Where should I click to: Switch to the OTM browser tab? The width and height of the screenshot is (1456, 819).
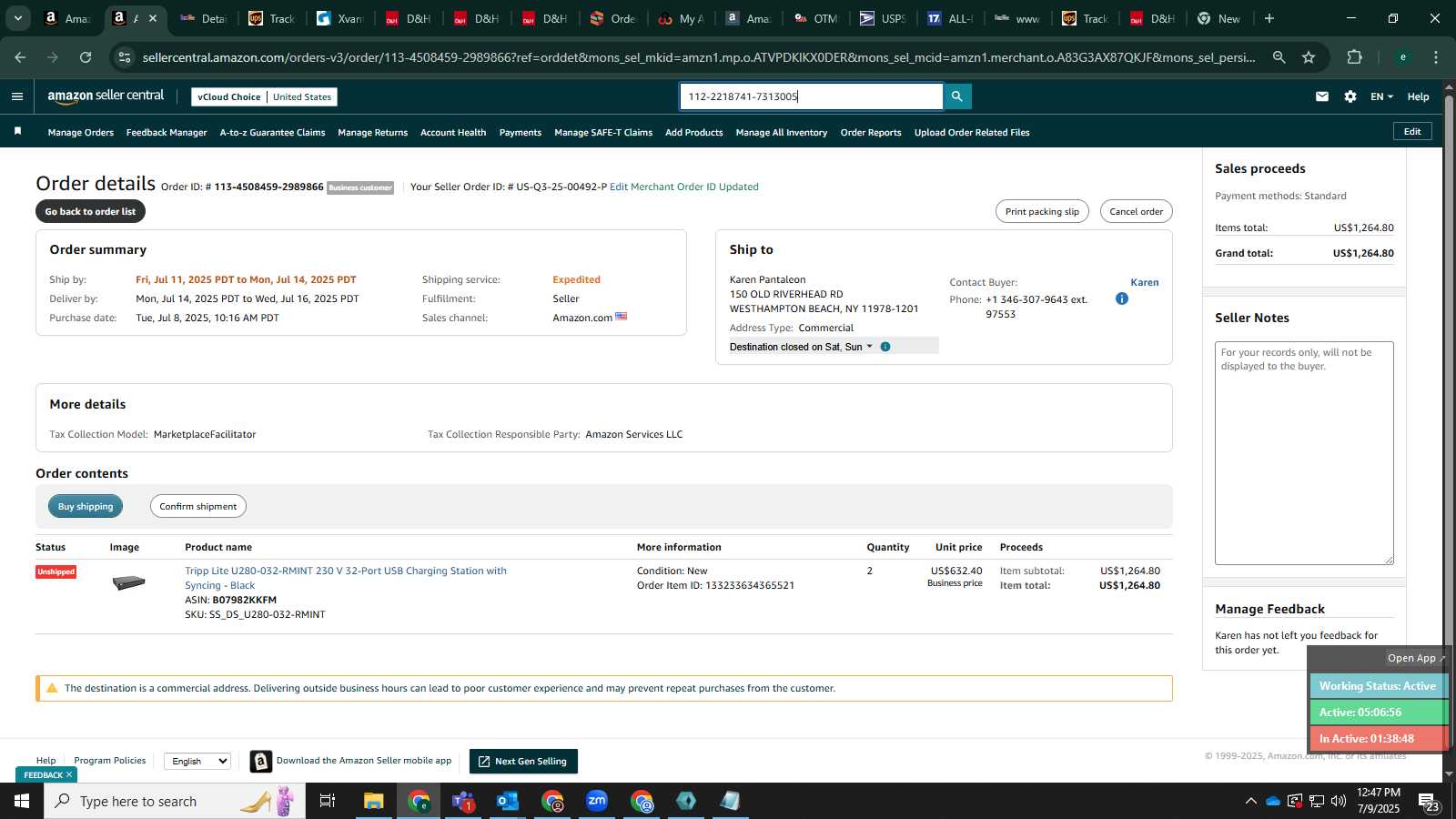click(x=815, y=18)
